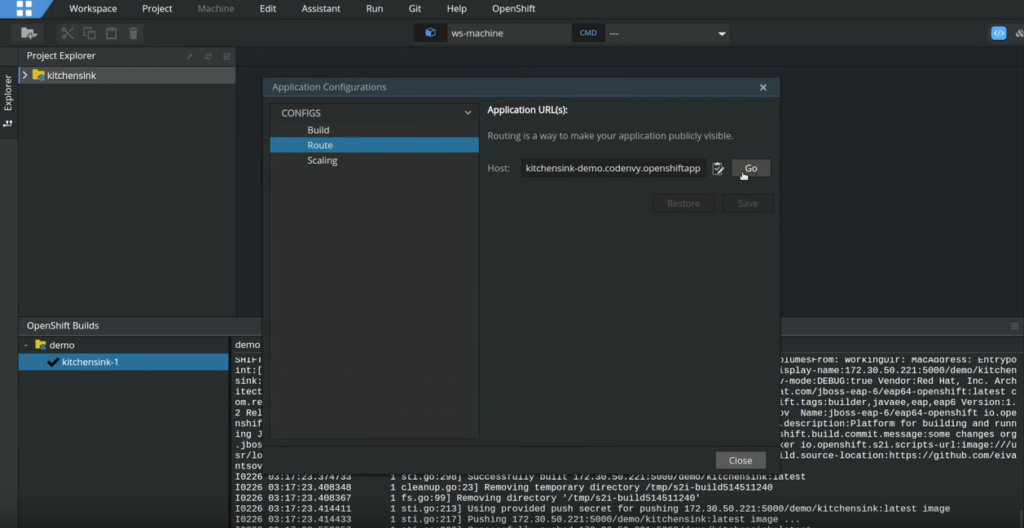The height and width of the screenshot is (528, 1024).
Task: Click the Copy toolbar icon
Action: tap(90, 33)
